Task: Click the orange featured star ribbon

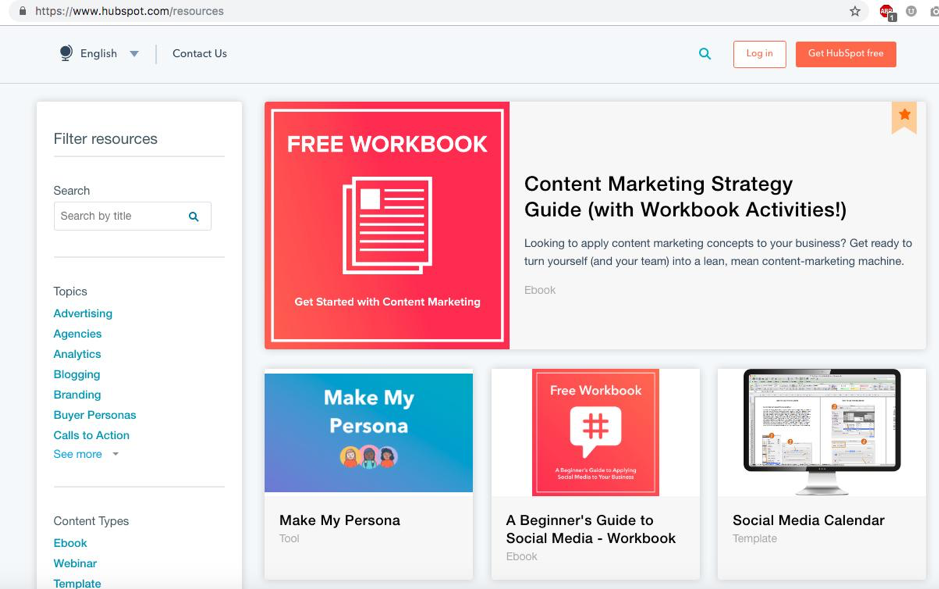Action: [904, 116]
